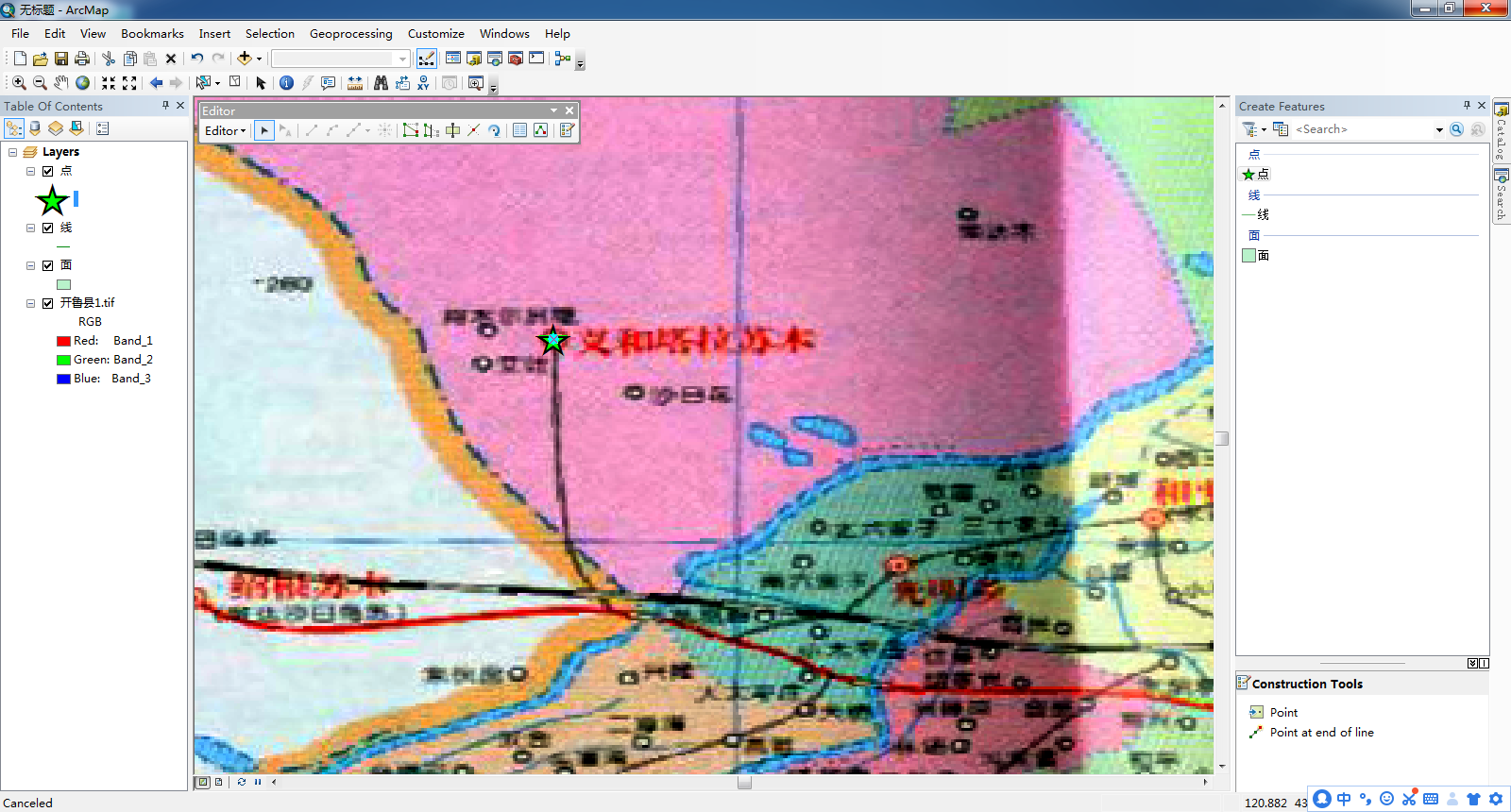List table of contents by visibility
The width and height of the screenshot is (1511, 812).
click(56, 128)
